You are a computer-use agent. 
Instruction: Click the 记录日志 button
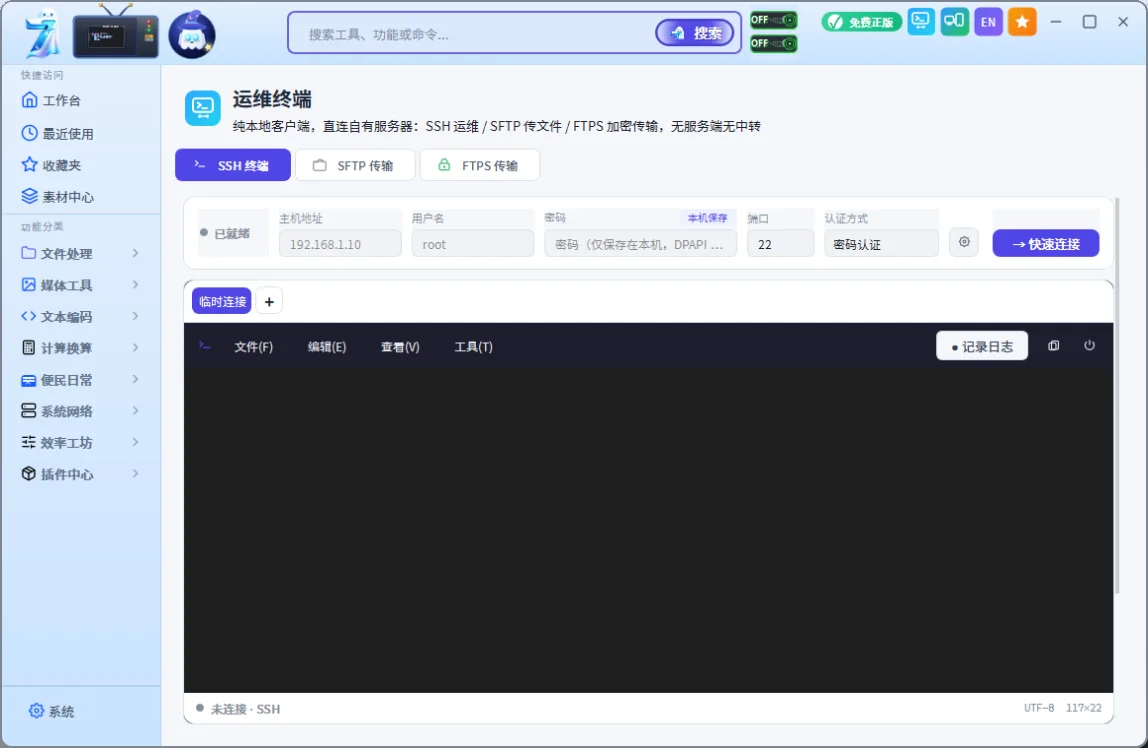(x=982, y=346)
